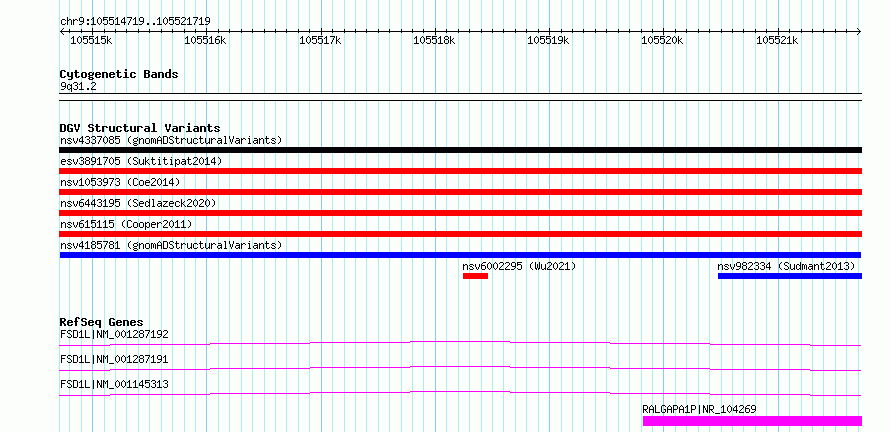Click the nsv982334 (Sudmant2013) label
Viewport: 890px width, 432px height.
tap(786, 266)
